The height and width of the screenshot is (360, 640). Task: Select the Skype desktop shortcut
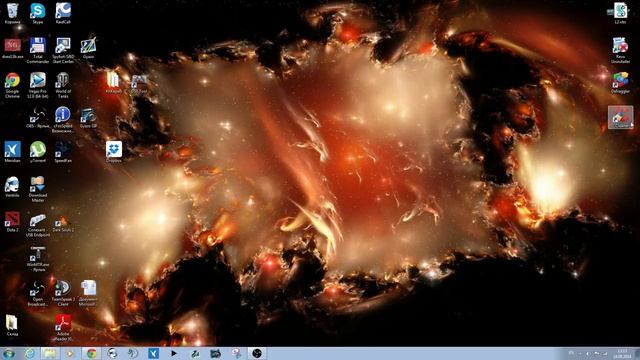[38, 13]
